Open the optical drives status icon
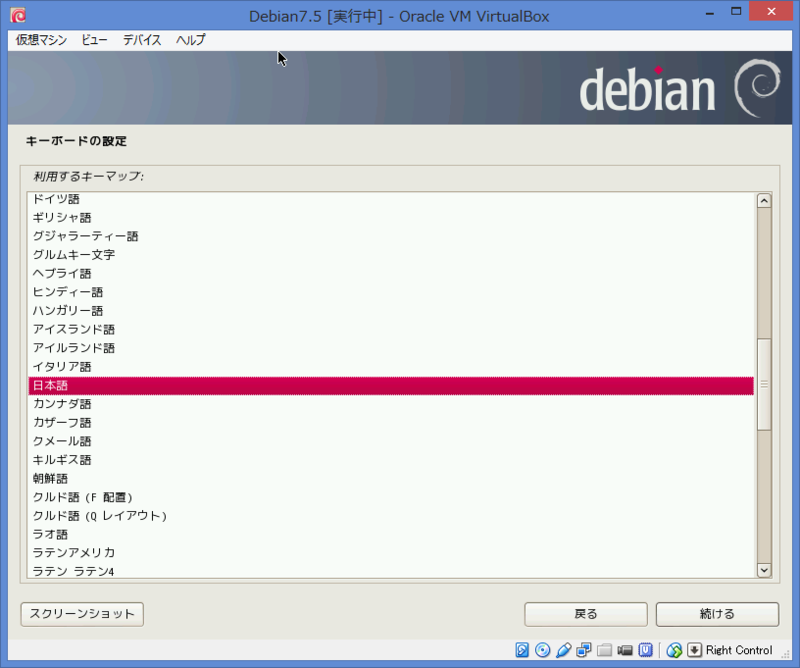Image resolution: width=800 pixels, height=668 pixels. 543,650
